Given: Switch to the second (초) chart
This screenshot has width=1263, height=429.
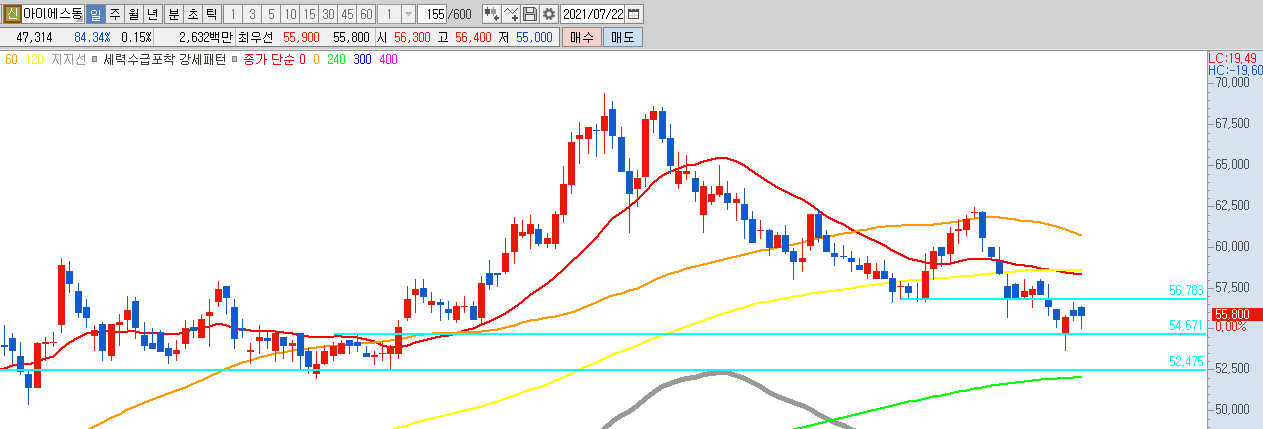Looking at the screenshot, I should tap(192, 14).
